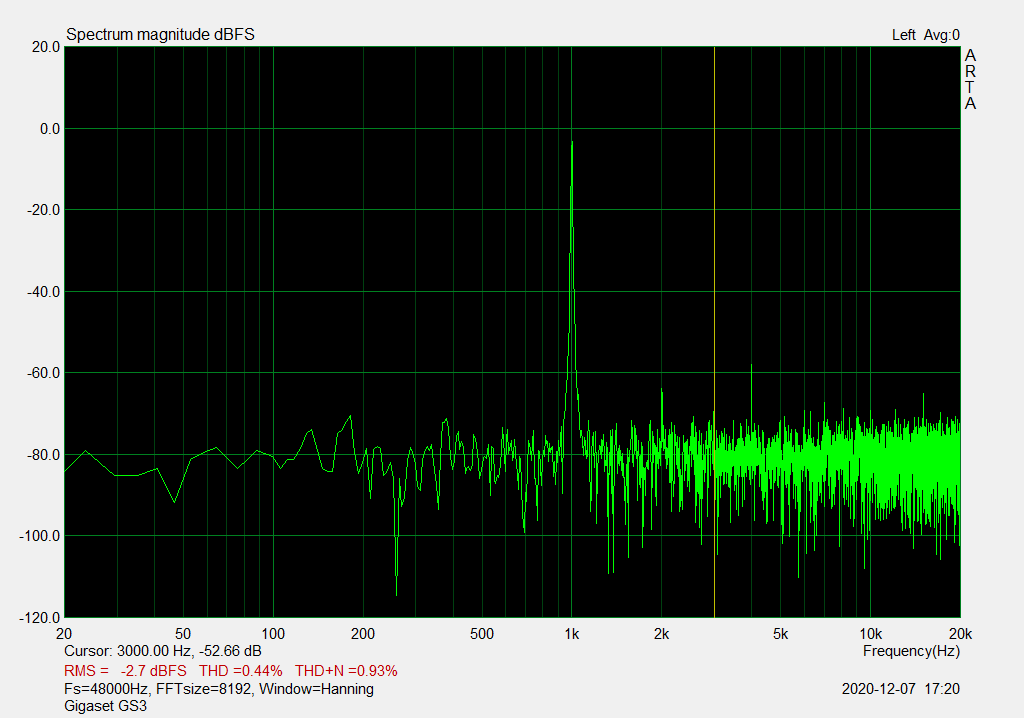Click the '20' x-axis frequency label
This screenshot has width=1024, height=718.
(64, 634)
